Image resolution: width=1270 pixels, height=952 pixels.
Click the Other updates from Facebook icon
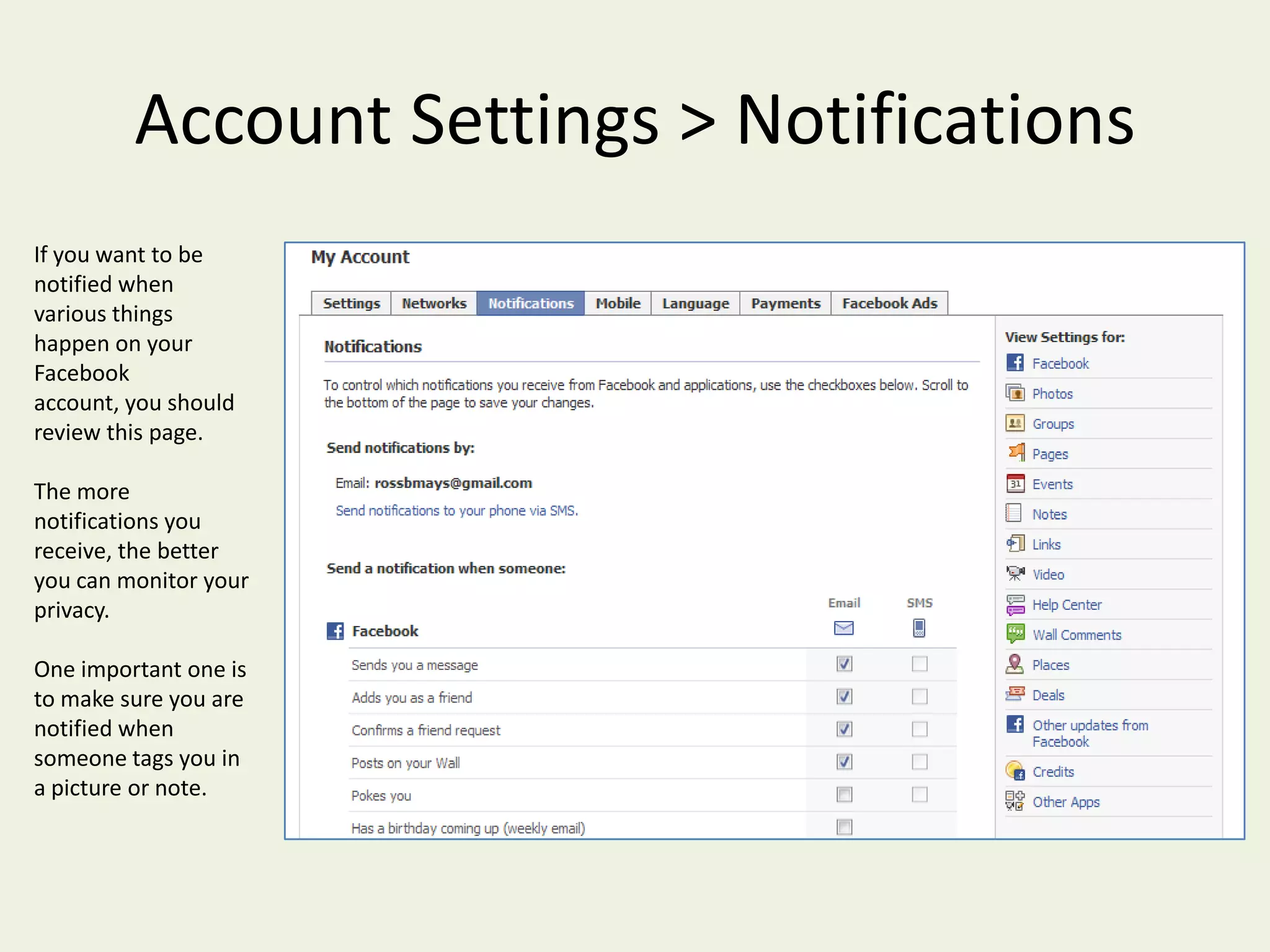pyautogui.click(x=1015, y=724)
